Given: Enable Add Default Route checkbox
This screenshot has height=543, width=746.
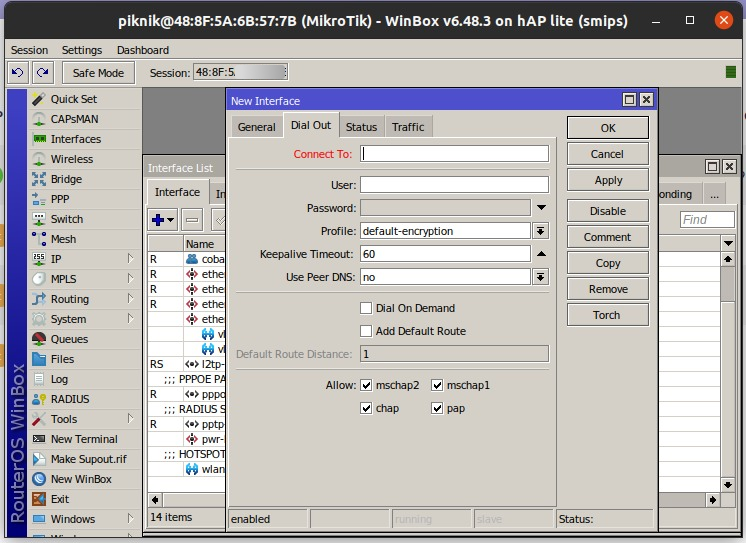Looking at the screenshot, I should point(366,331).
